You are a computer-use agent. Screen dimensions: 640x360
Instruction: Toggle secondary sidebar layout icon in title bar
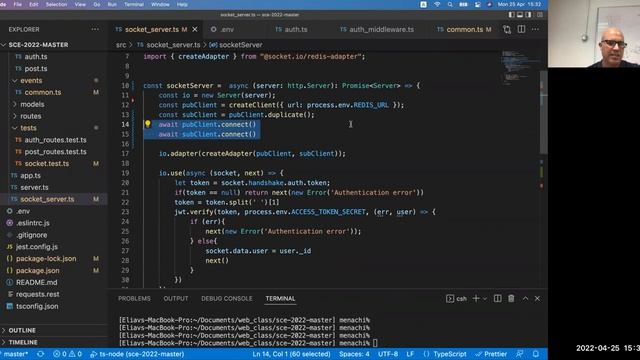point(529,15)
